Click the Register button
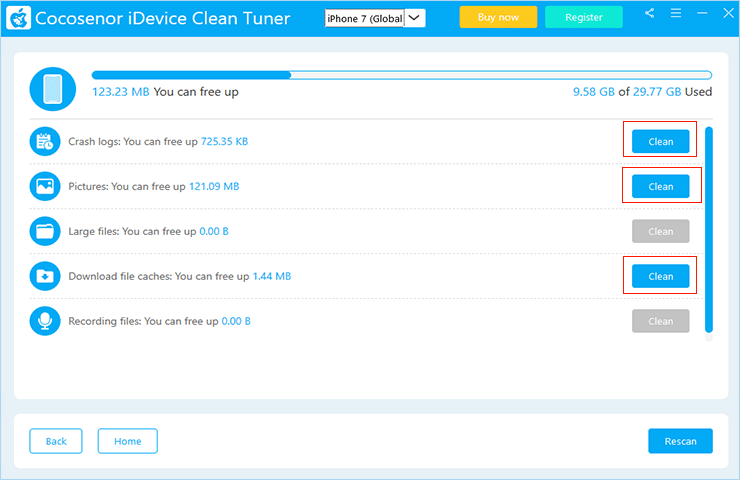The width and height of the screenshot is (740, 480). click(x=584, y=17)
